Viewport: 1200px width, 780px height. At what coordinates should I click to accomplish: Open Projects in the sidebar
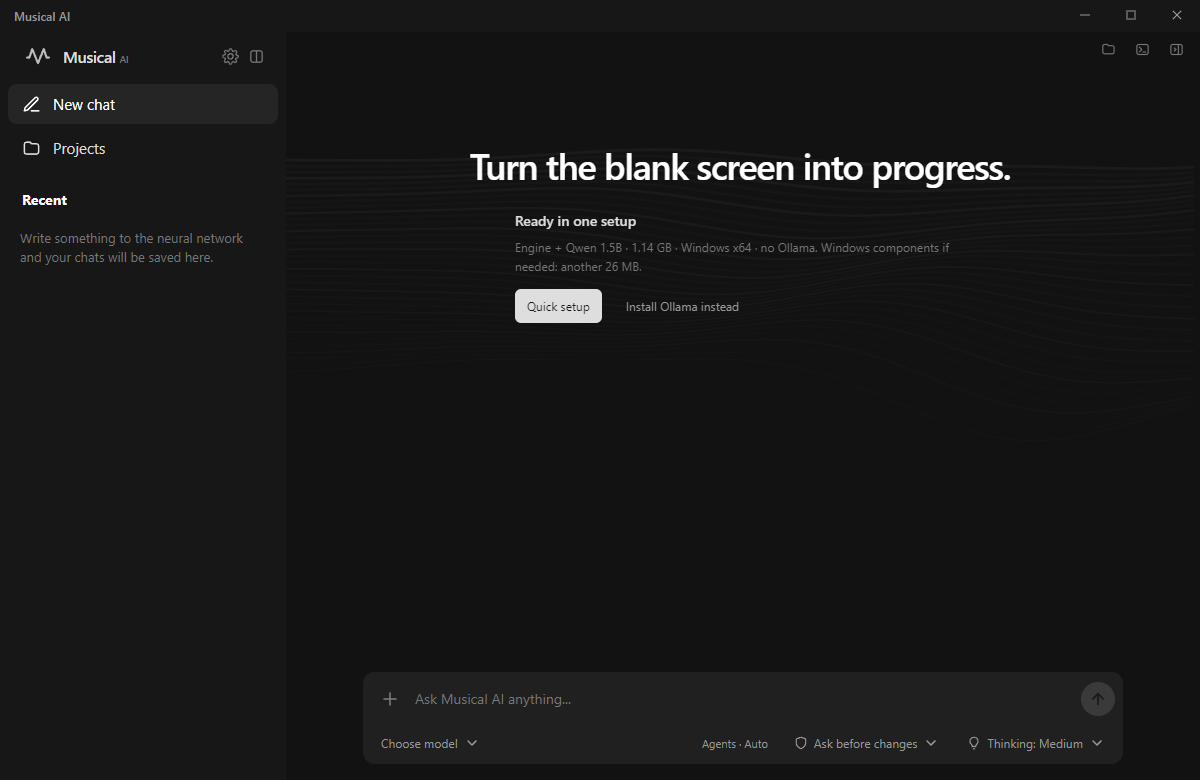[x=143, y=148]
